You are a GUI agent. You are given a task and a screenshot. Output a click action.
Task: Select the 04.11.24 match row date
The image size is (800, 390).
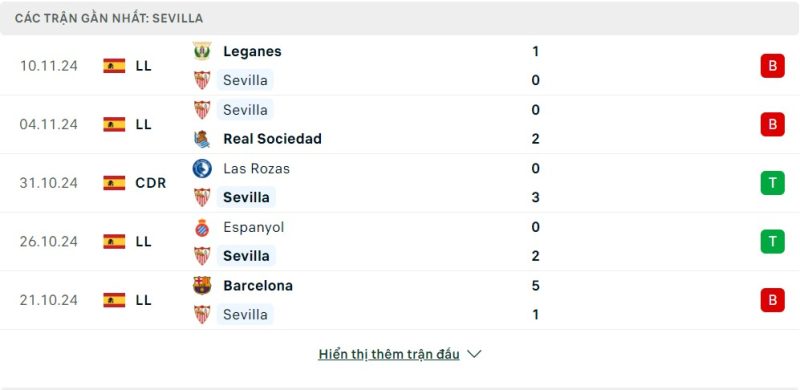[x=49, y=125]
